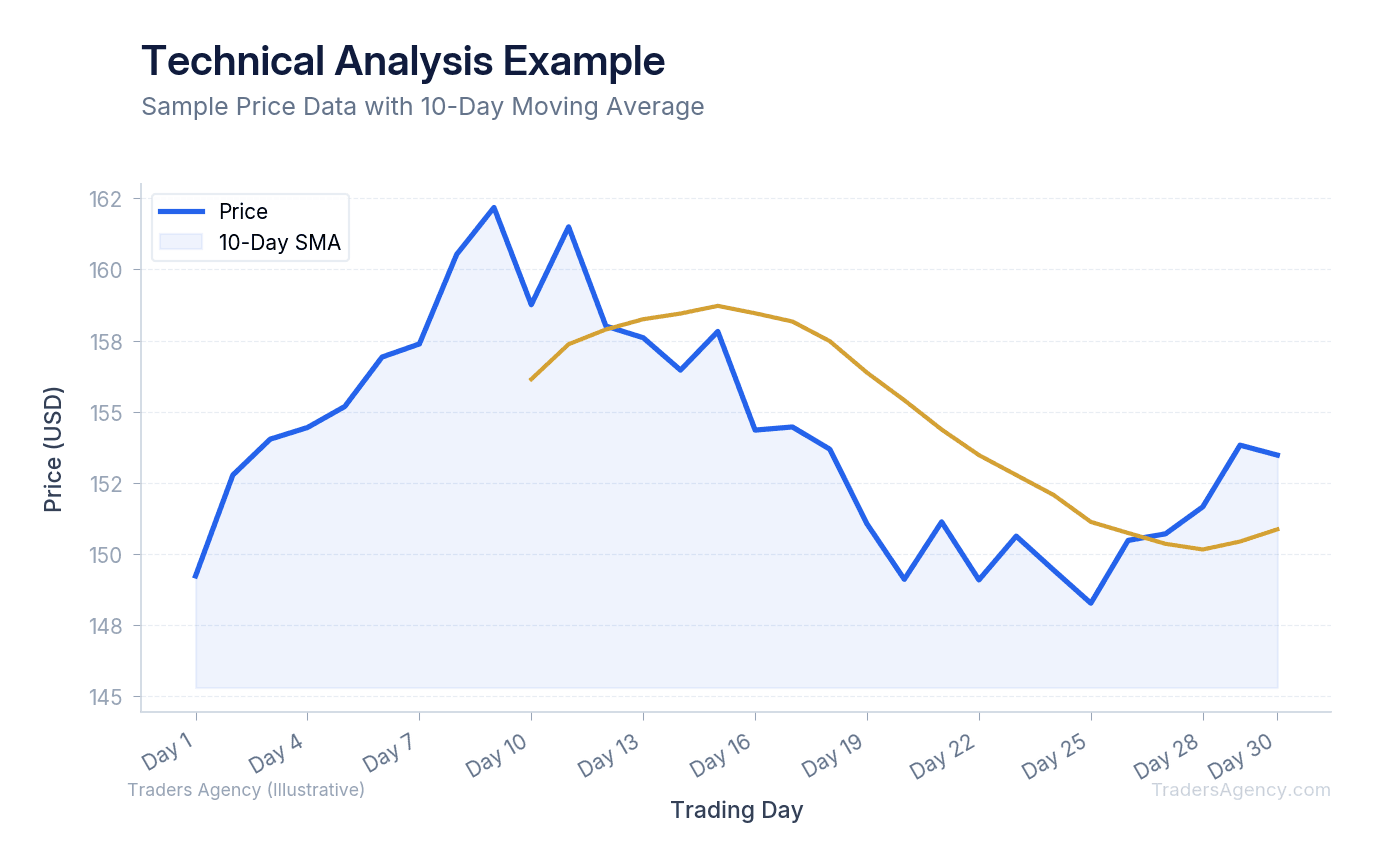Click the 150 y-axis tick label
This screenshot has width=1376, height=867.
[x=105, y=555]
